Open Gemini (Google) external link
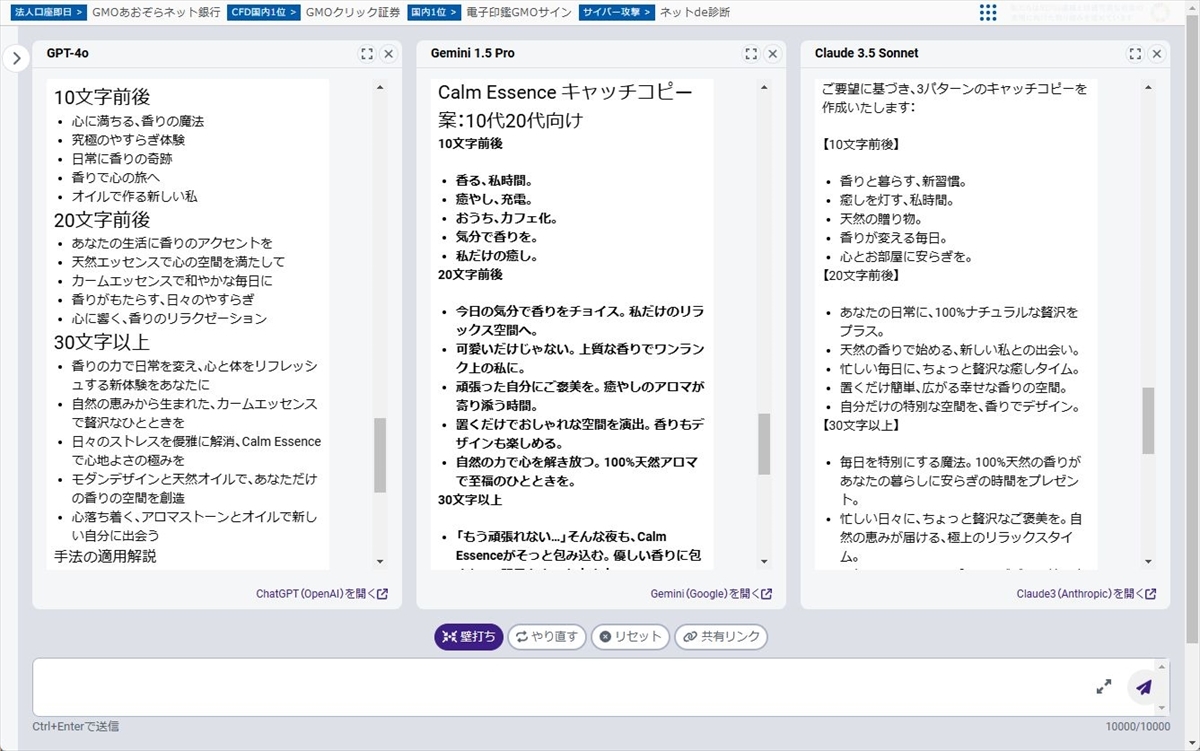 [711, 593]
